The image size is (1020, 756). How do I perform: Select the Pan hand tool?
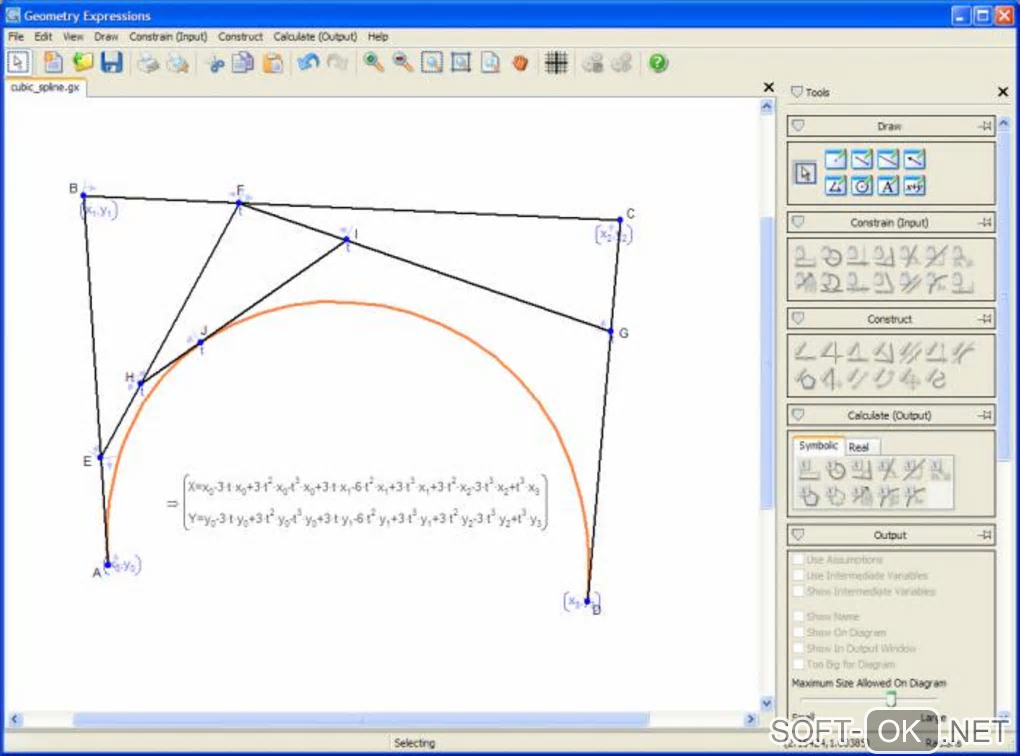520,62
